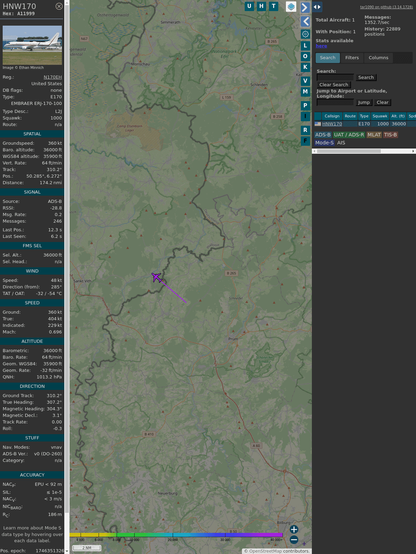Image resolution: width=416 pixels, height=554 pixels.
Task: Switch to the Search tab
Action: [x=328, y=58]
